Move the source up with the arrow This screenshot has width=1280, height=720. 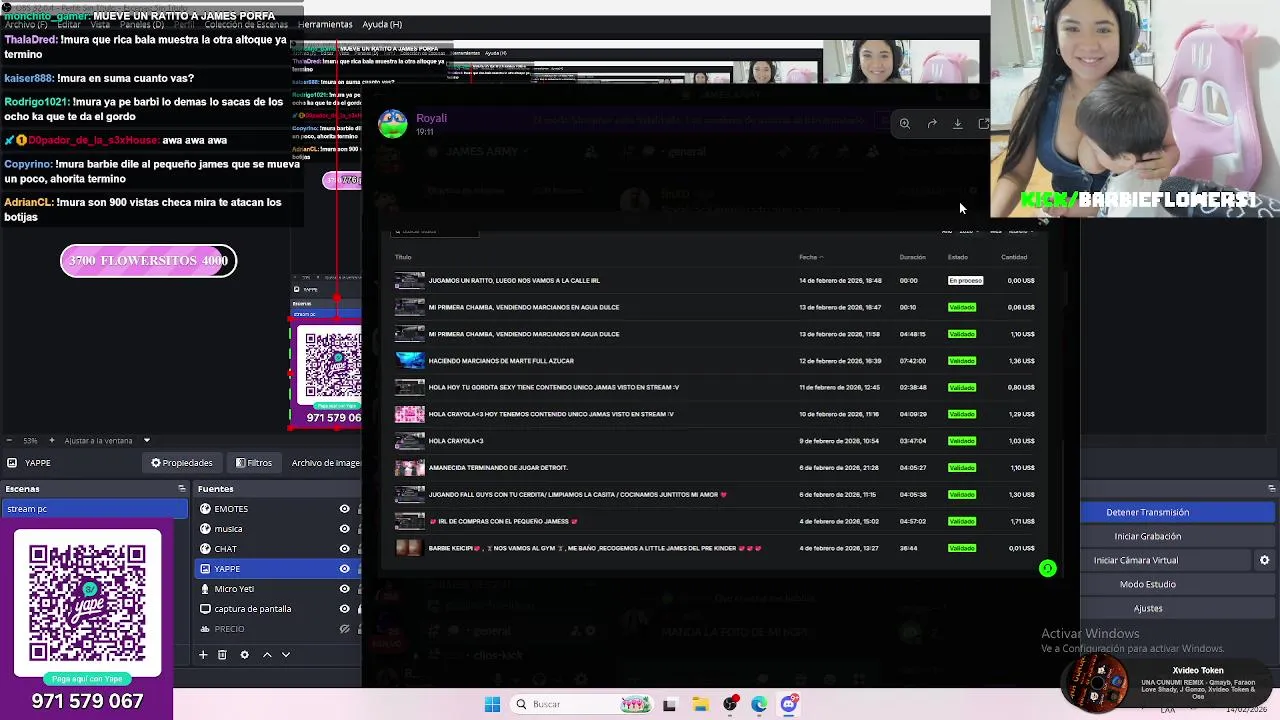pyautogui.click(x=267, y=655)
